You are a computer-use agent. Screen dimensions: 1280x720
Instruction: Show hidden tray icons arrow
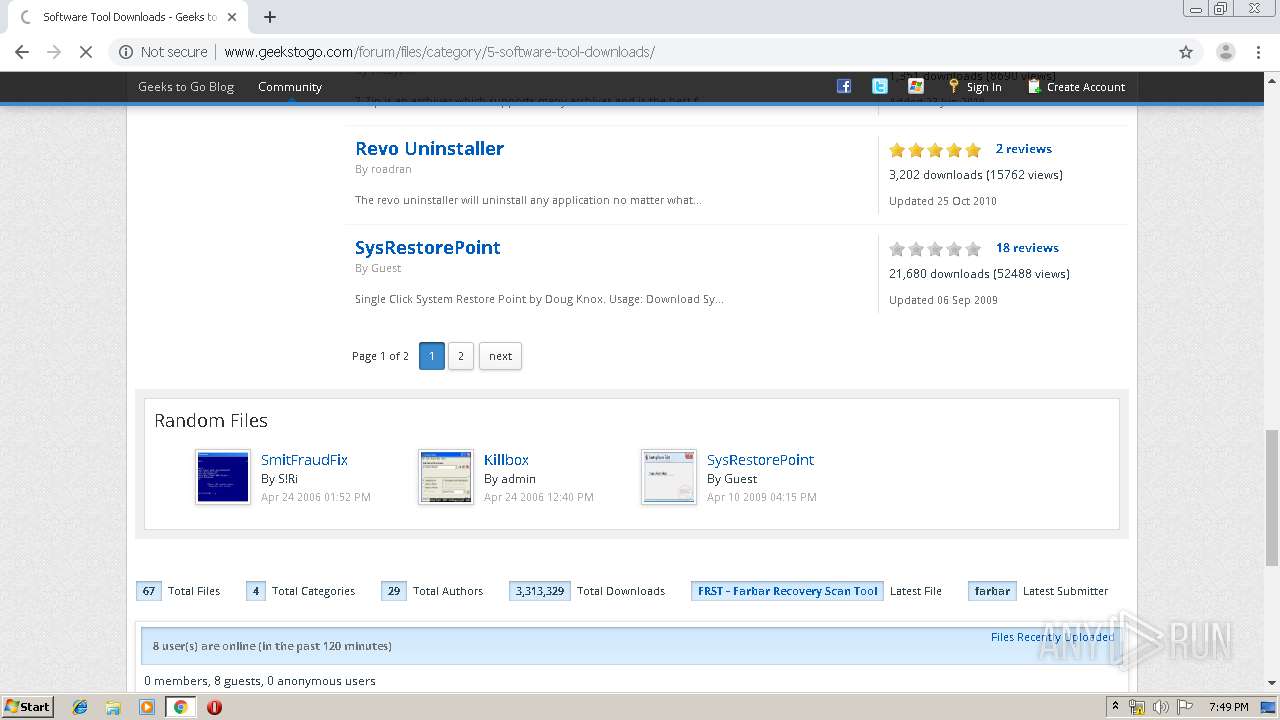tap(1114, 707)
